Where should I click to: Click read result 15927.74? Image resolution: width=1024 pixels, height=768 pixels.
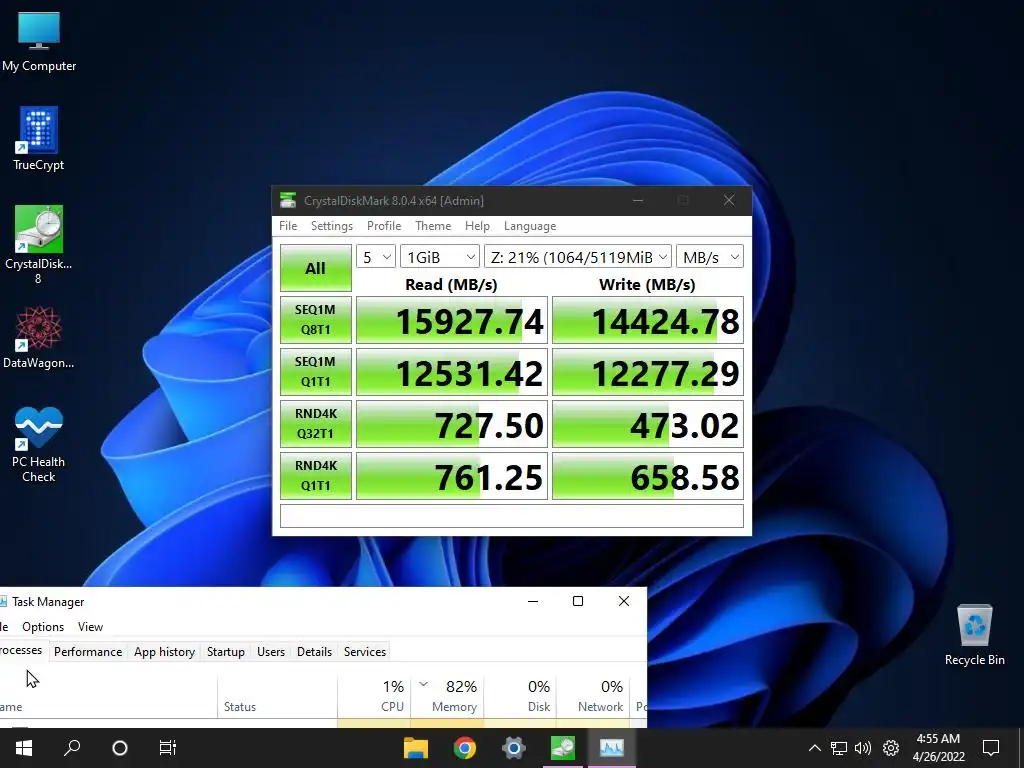(x=452, y=320)
